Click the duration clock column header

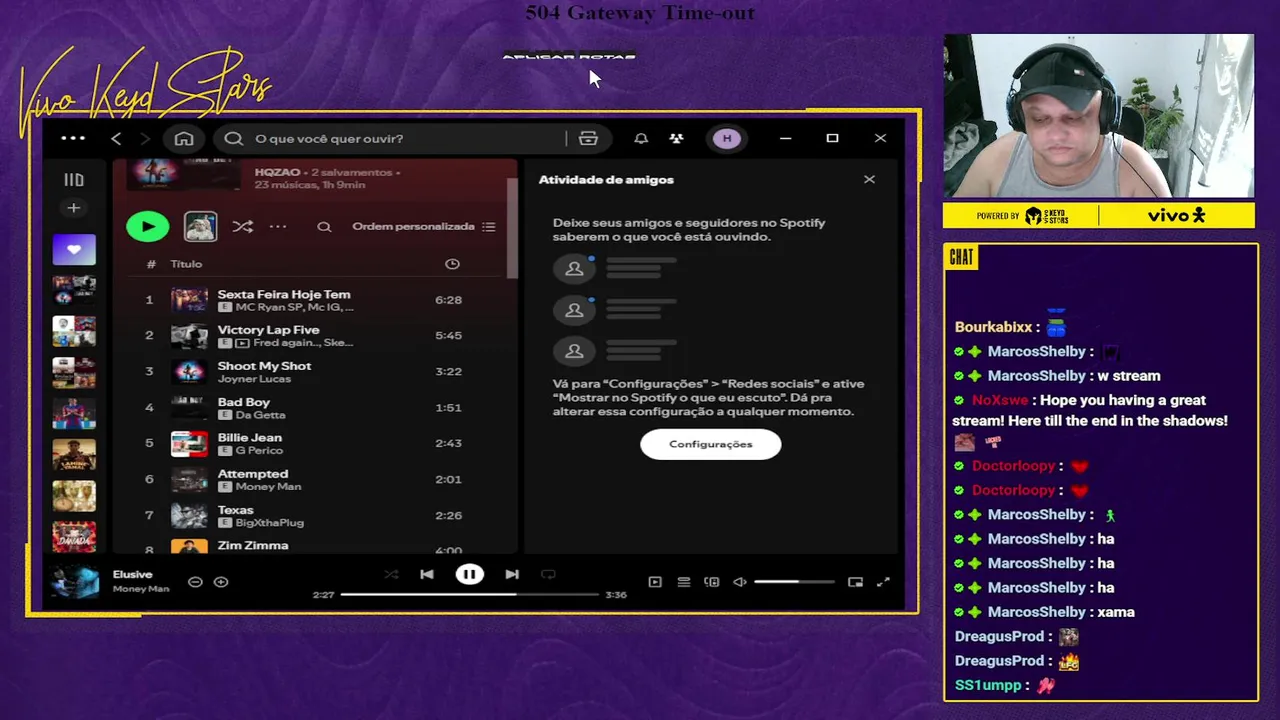point(452,264)
